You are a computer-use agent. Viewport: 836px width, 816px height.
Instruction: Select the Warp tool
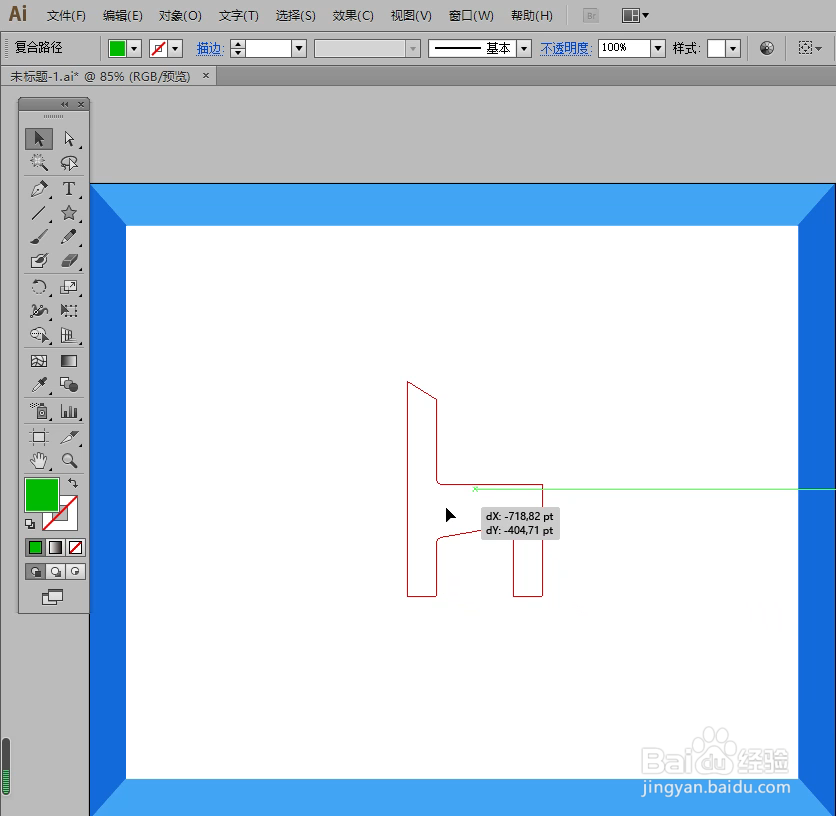39,311
